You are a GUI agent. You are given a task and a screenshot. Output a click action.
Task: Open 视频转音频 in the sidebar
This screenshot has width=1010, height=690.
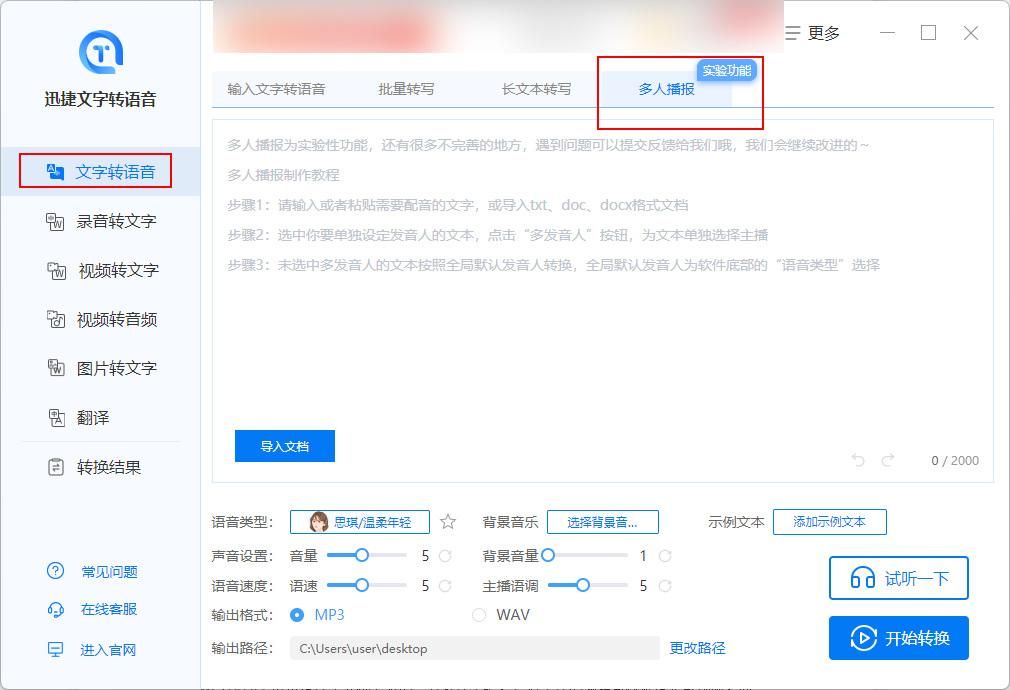[100, 320]
